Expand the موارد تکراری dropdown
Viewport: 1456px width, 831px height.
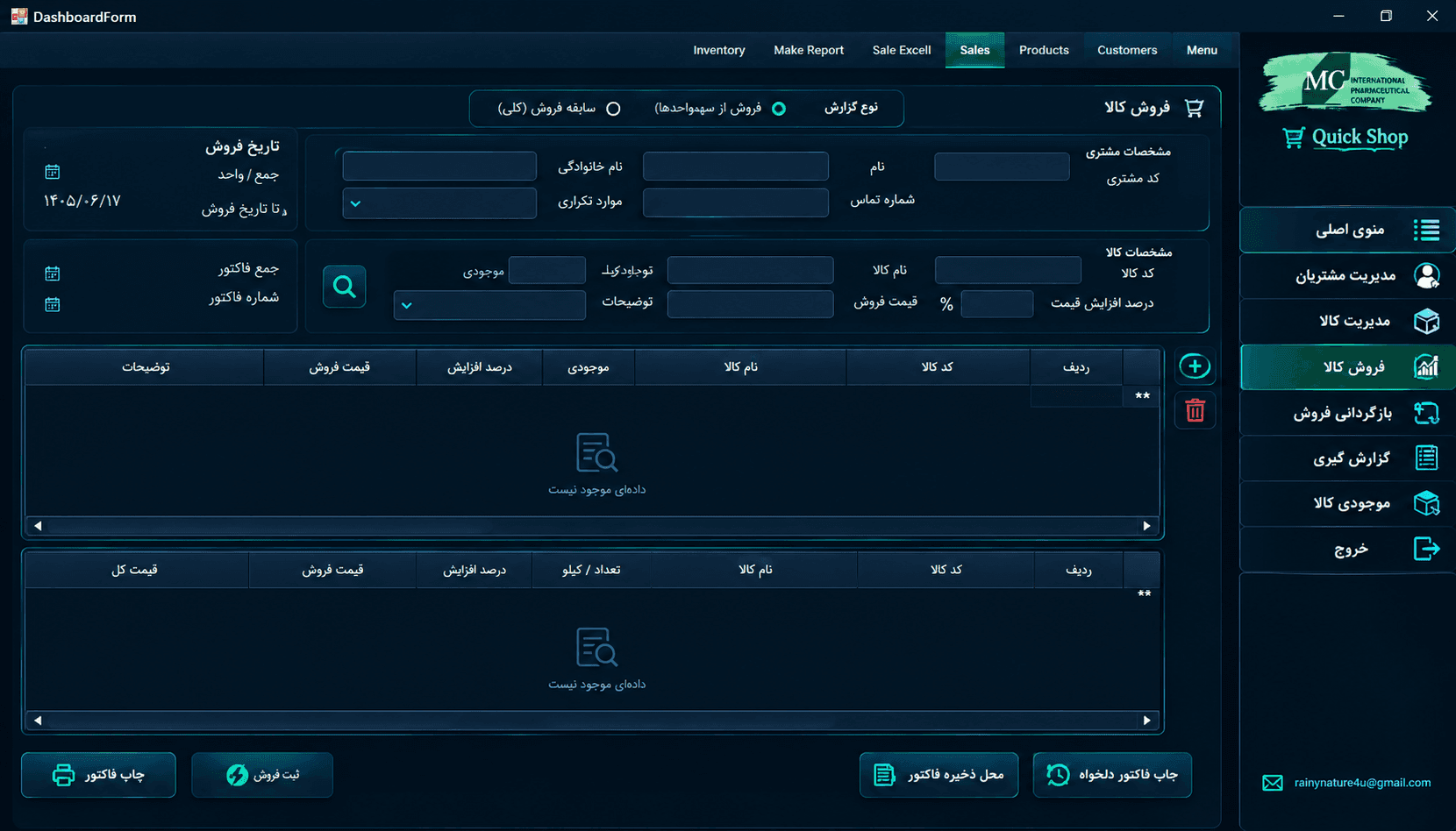tap(439, 203)
